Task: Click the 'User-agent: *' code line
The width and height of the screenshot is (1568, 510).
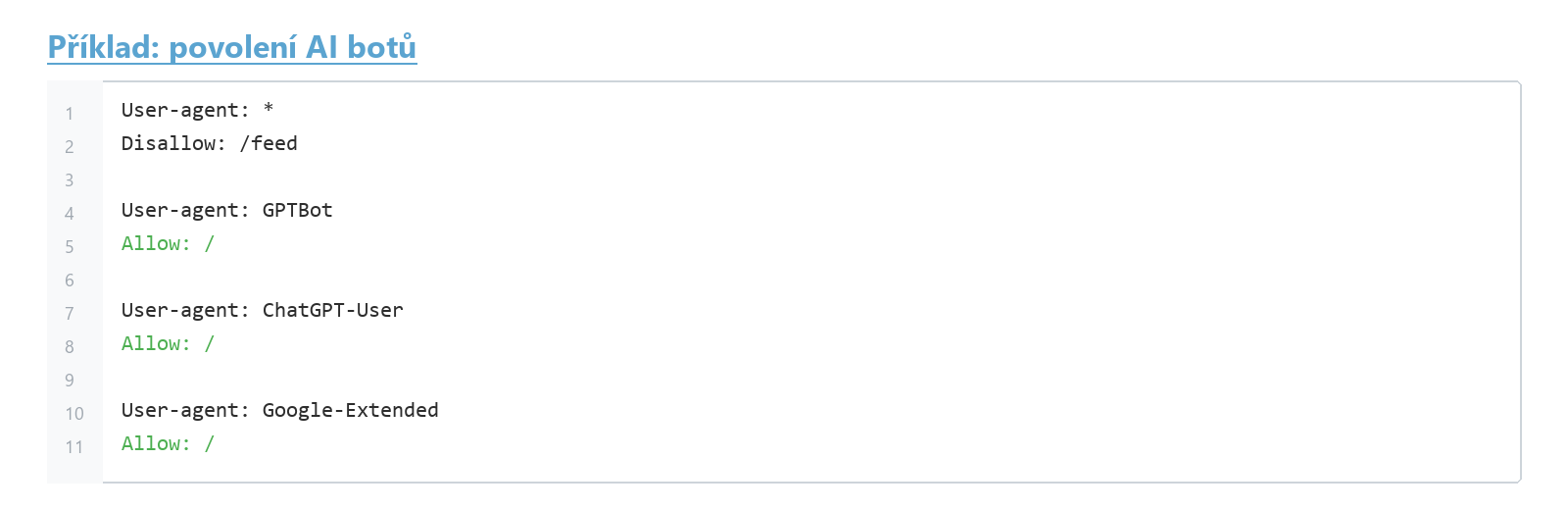Action: coord(197,110)
